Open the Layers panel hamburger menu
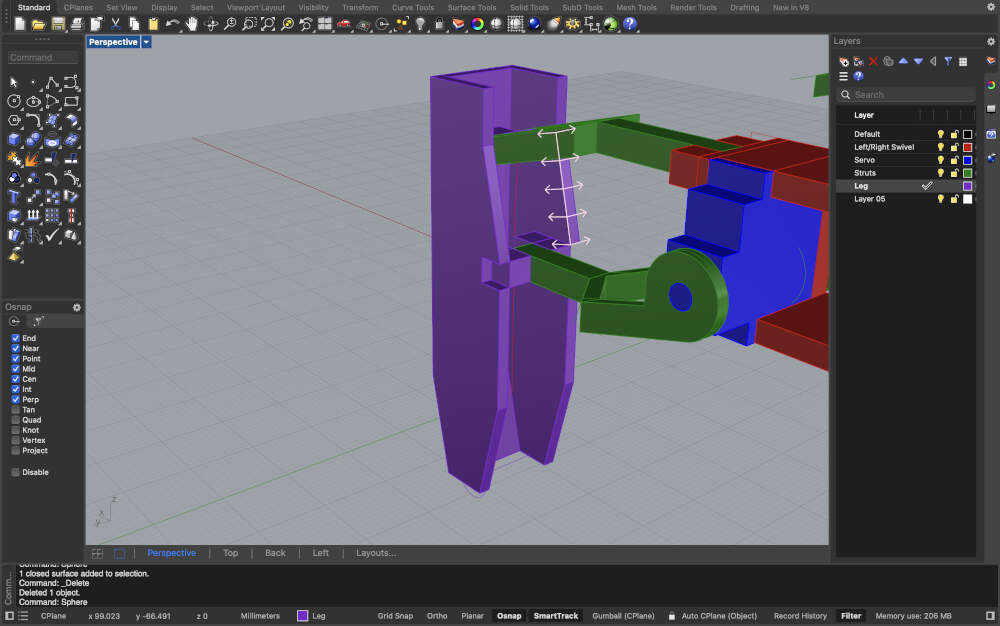This screenshot has width=1000, height=626. coord(843,76)
